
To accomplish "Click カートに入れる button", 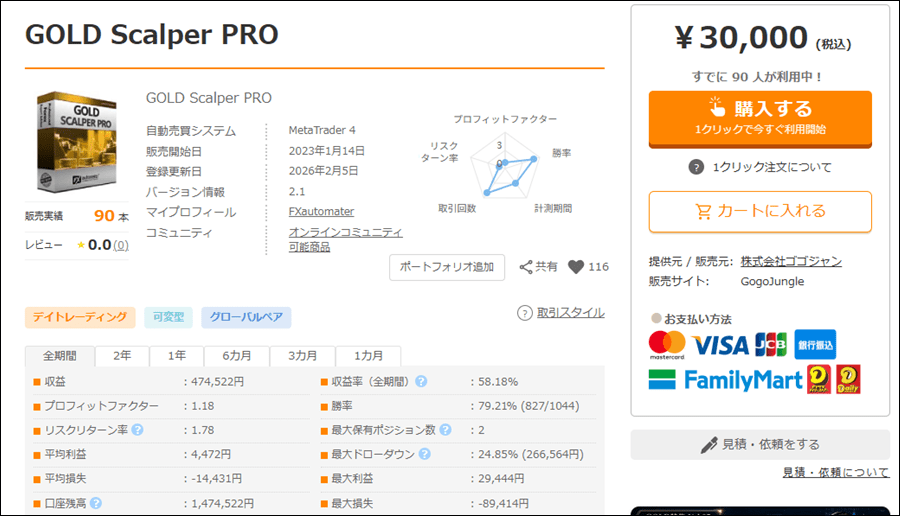I will point(760,212).
